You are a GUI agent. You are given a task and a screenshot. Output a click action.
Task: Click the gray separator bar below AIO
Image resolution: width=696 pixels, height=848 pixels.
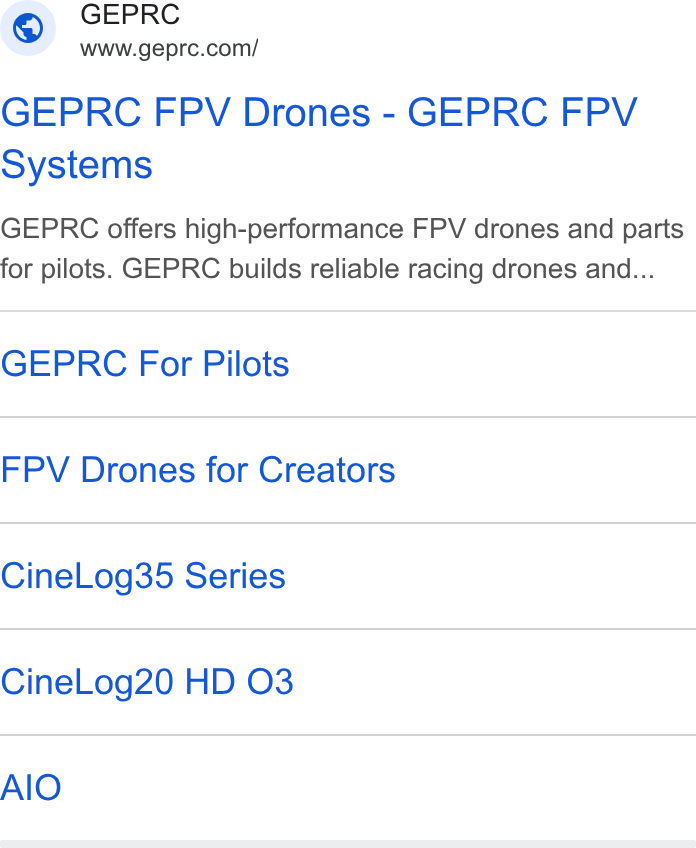348,844
